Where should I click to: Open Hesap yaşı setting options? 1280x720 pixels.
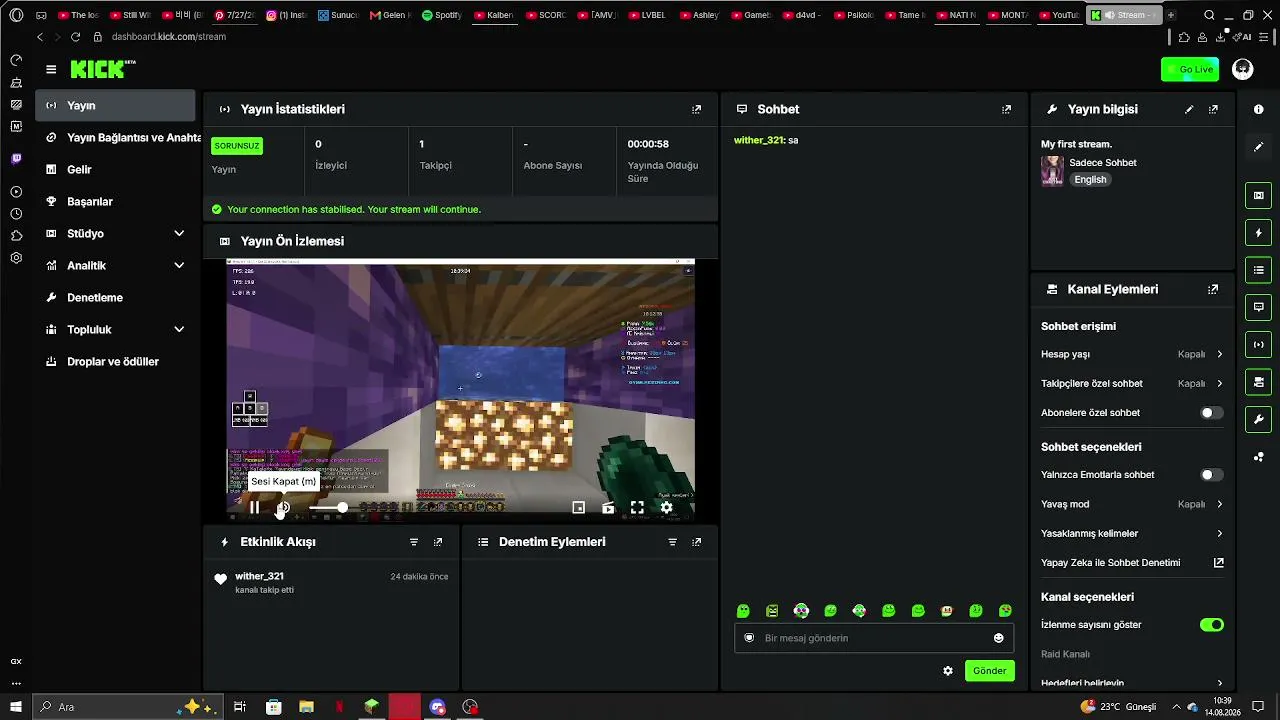click(1132, 354)
